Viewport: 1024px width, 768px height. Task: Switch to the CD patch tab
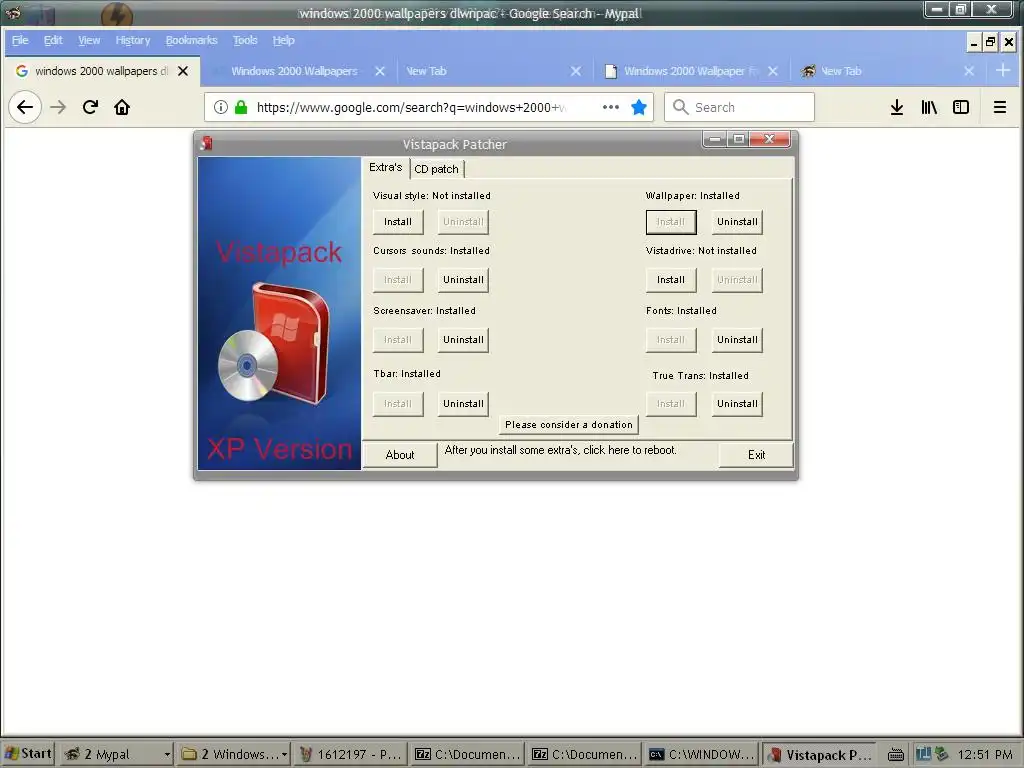[x=436, y=169]
